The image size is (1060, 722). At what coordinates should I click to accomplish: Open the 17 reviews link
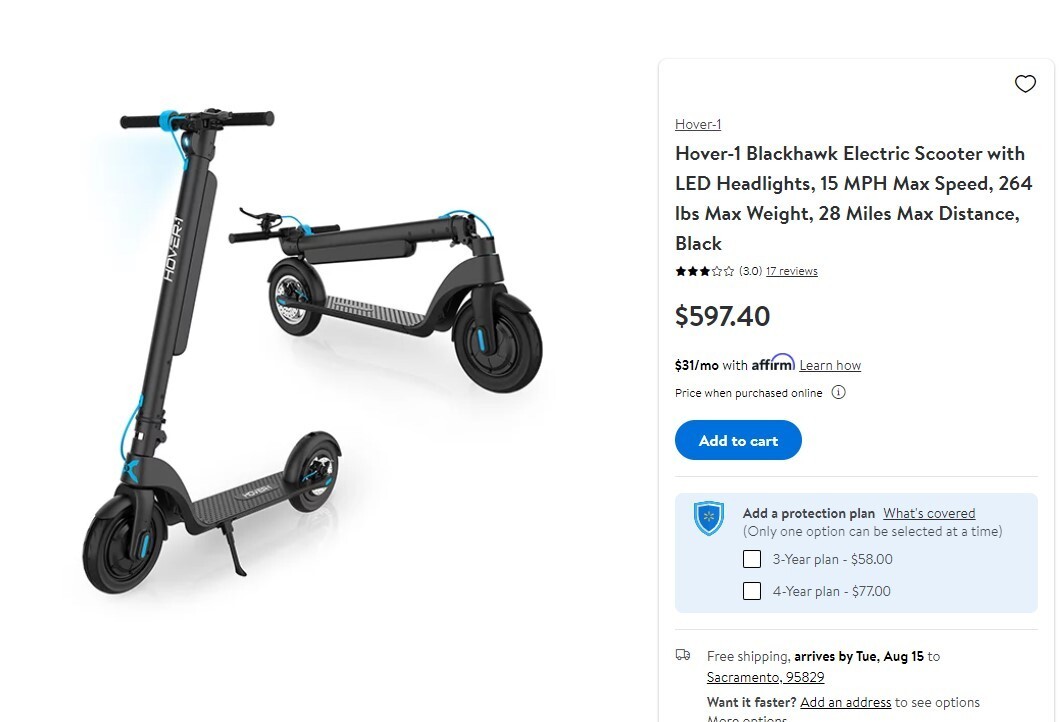point(792,271)
